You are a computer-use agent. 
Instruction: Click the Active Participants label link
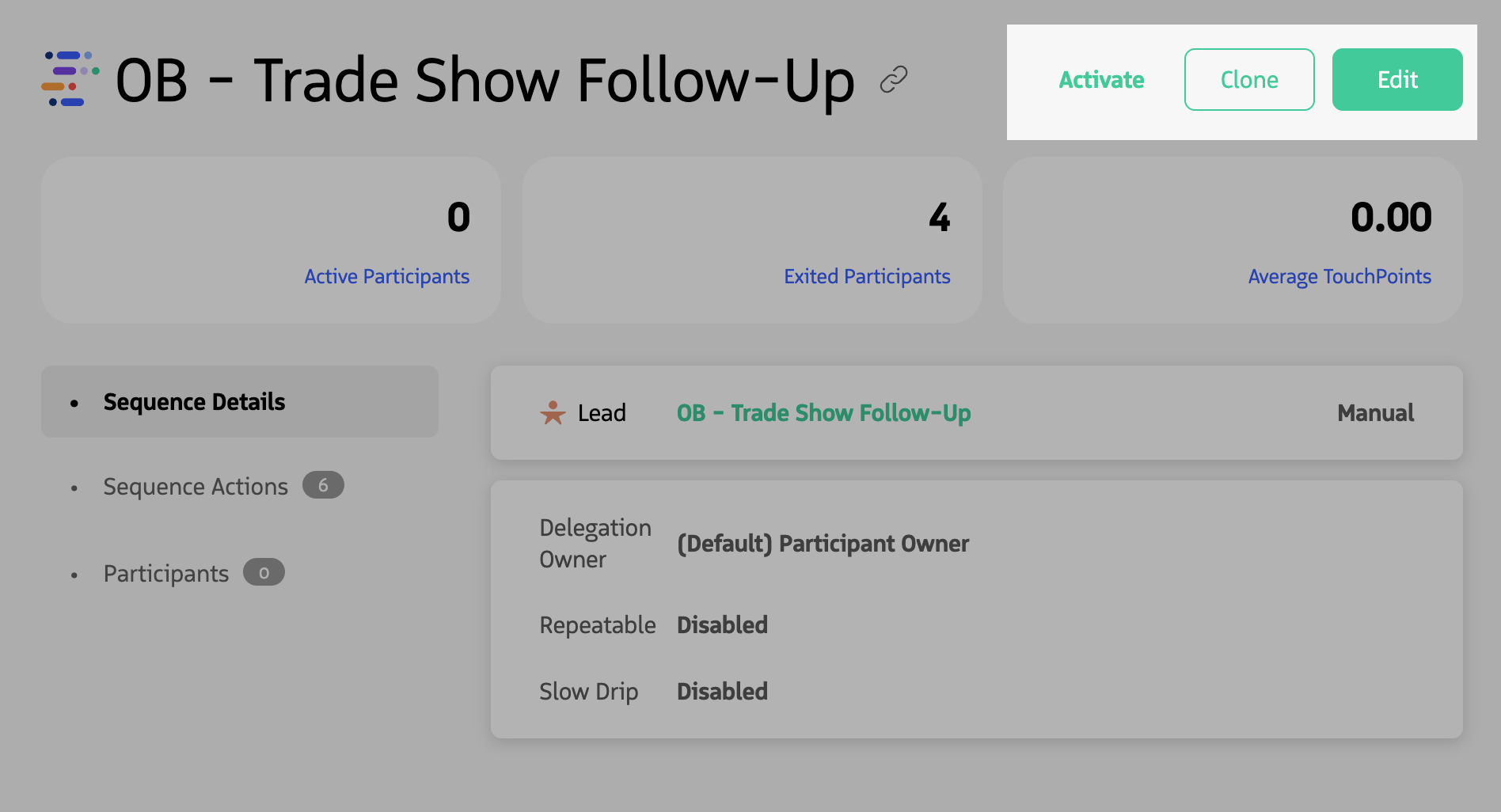click(387, 276)
